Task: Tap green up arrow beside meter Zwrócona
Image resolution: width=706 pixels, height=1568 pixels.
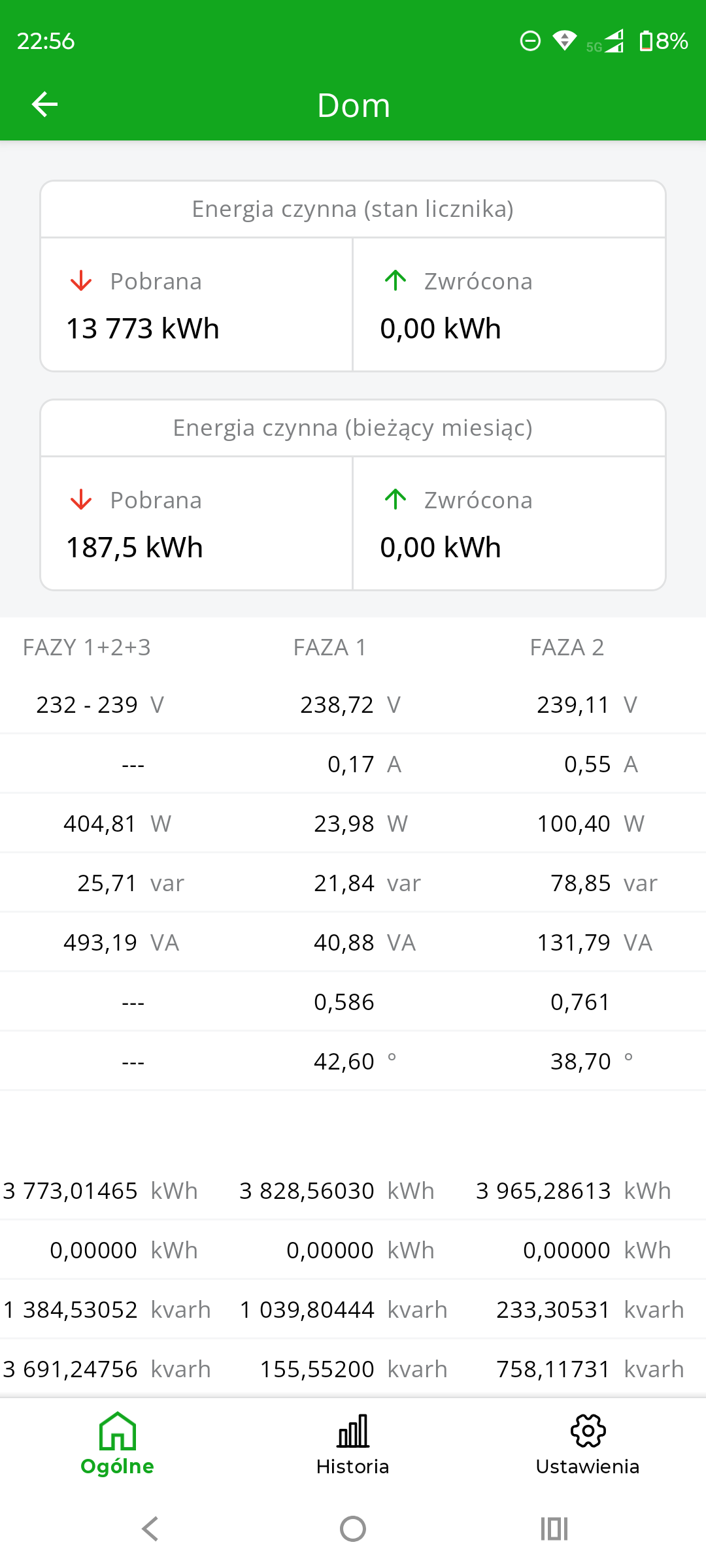Action: (x=395, y=280)
